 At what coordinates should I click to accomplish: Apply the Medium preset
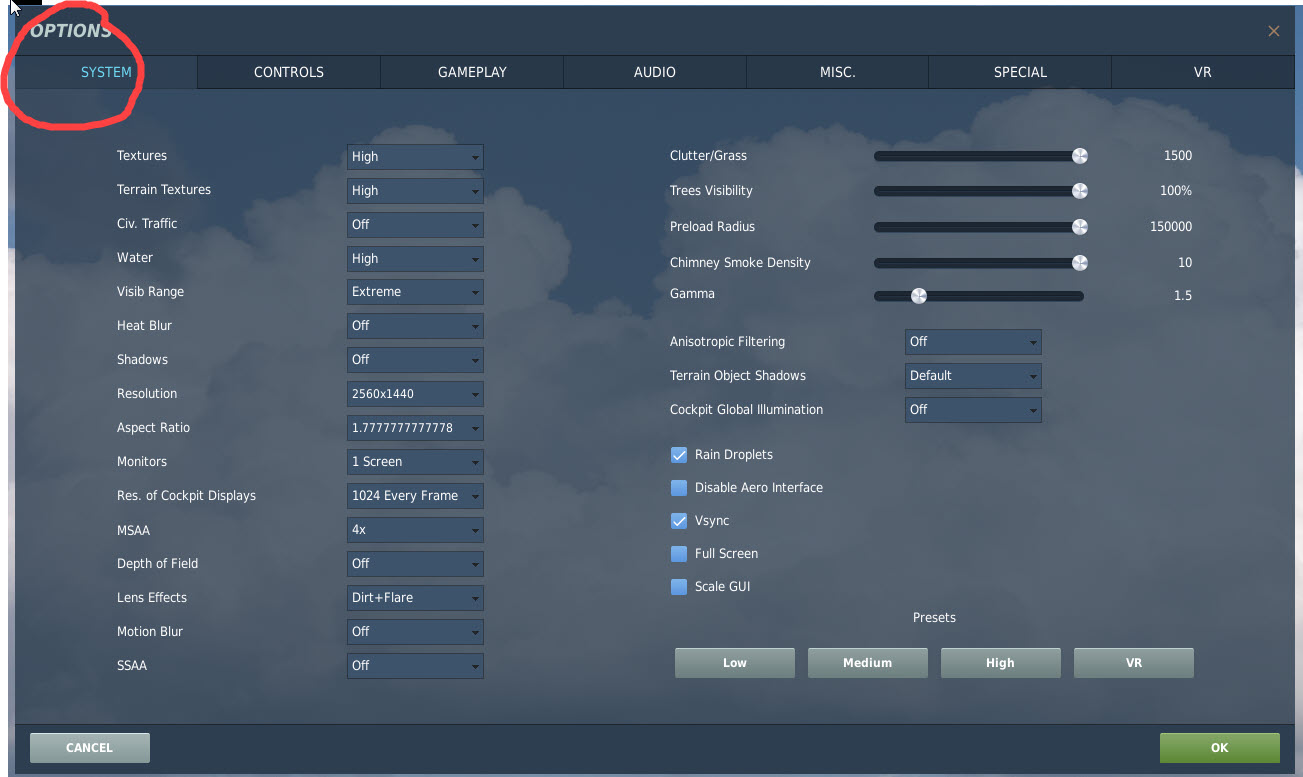(x=868, y=663)
